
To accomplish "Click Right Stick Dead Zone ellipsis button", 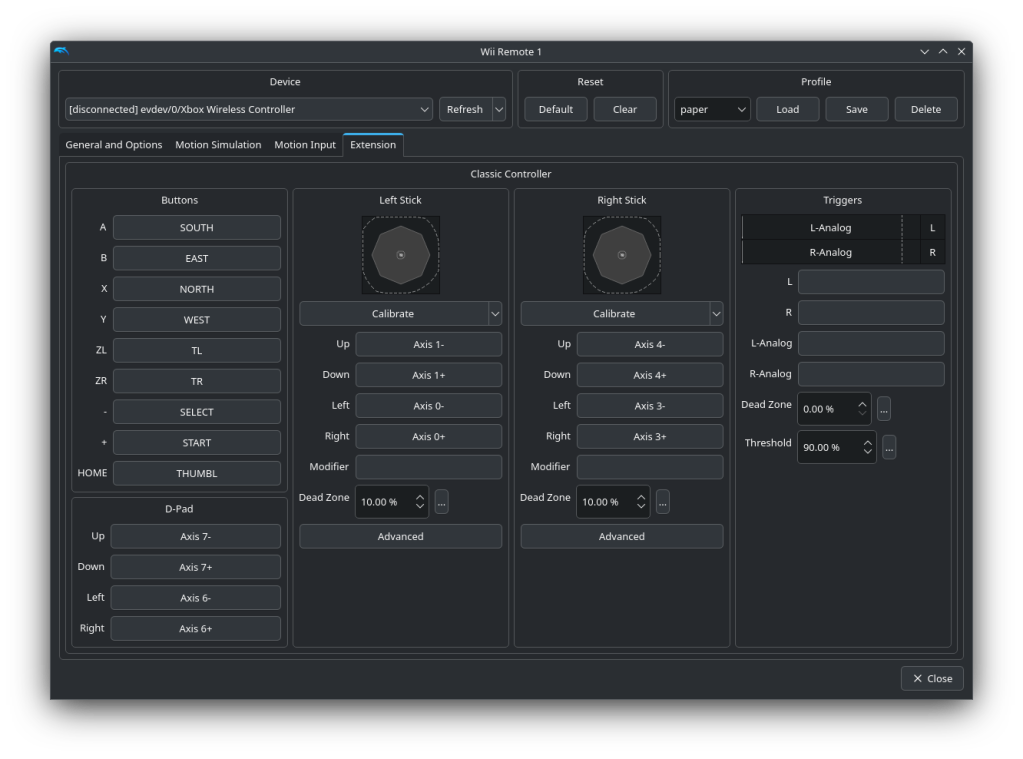I will pyautogui.click(x=662, y=502).
